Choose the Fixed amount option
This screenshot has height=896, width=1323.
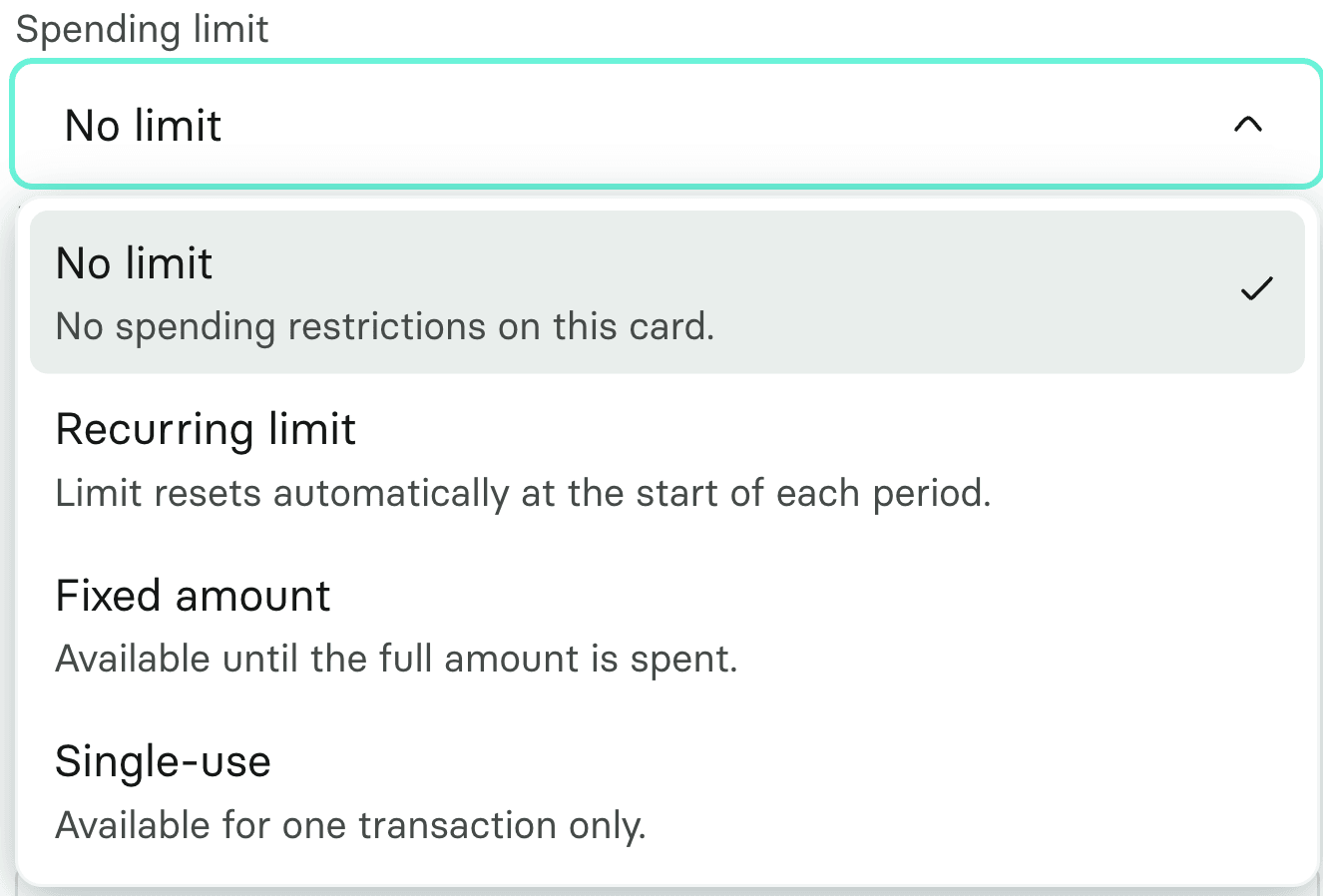pyautogui.click(x=667, y=626)
